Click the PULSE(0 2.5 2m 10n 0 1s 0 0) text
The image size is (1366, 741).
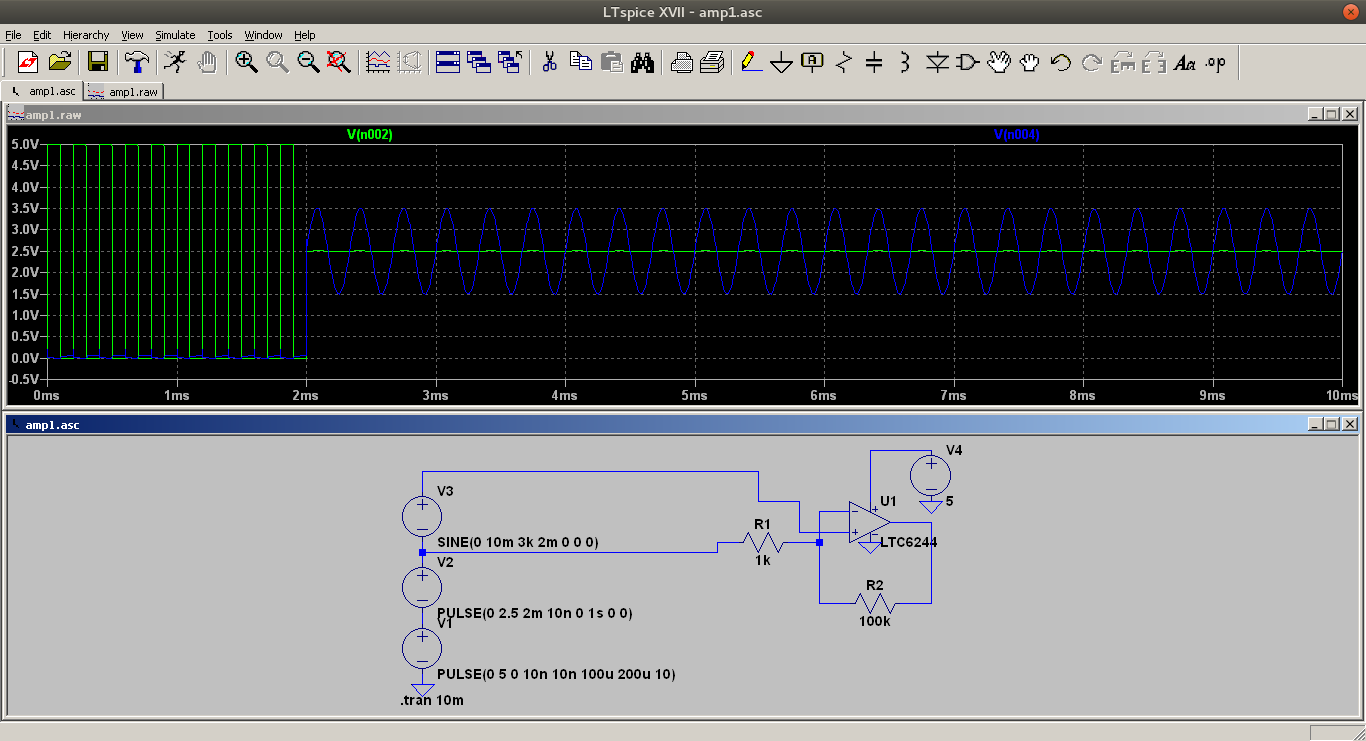pyautogui.click(x=535, y=613)
